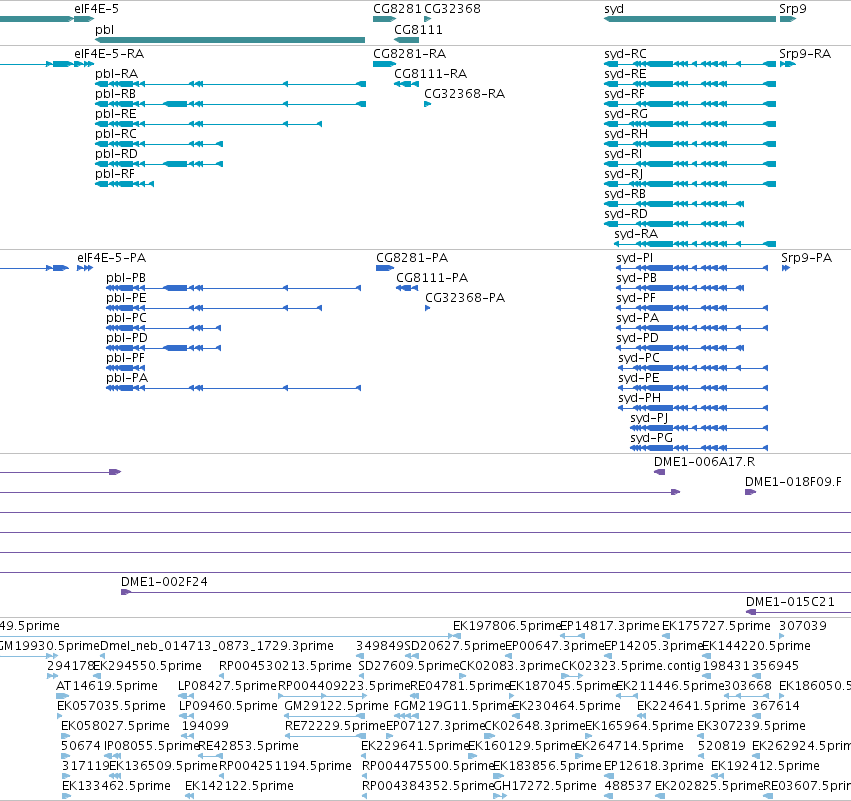The height and width of the screenshot is (801, 851).
Task: Click the eIF4E-5 gene label
Action: click(x=97, y=9)
